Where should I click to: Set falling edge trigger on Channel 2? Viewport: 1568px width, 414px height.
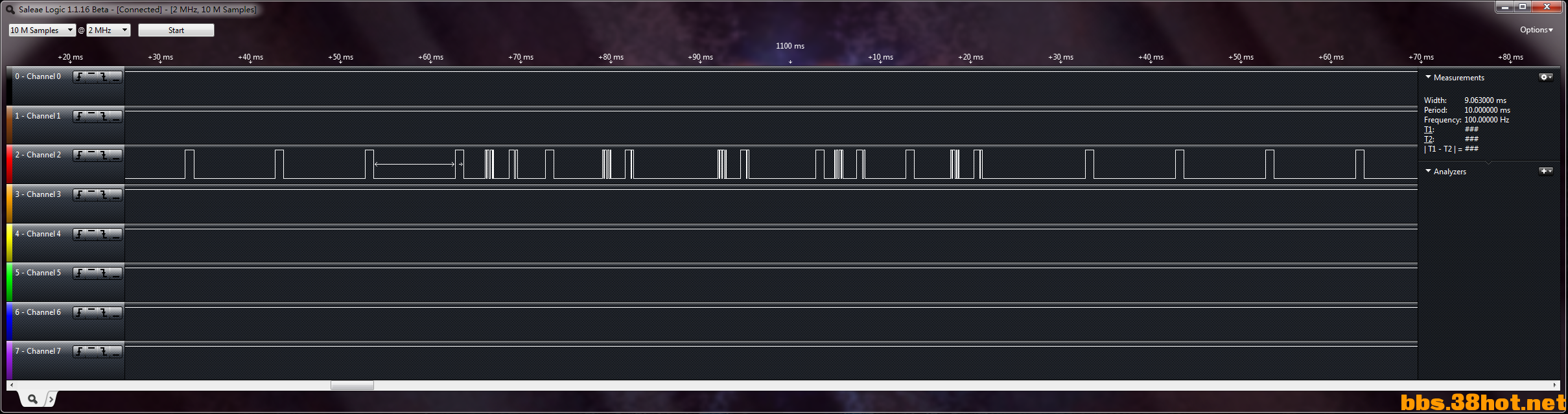(x=104, y=155)
